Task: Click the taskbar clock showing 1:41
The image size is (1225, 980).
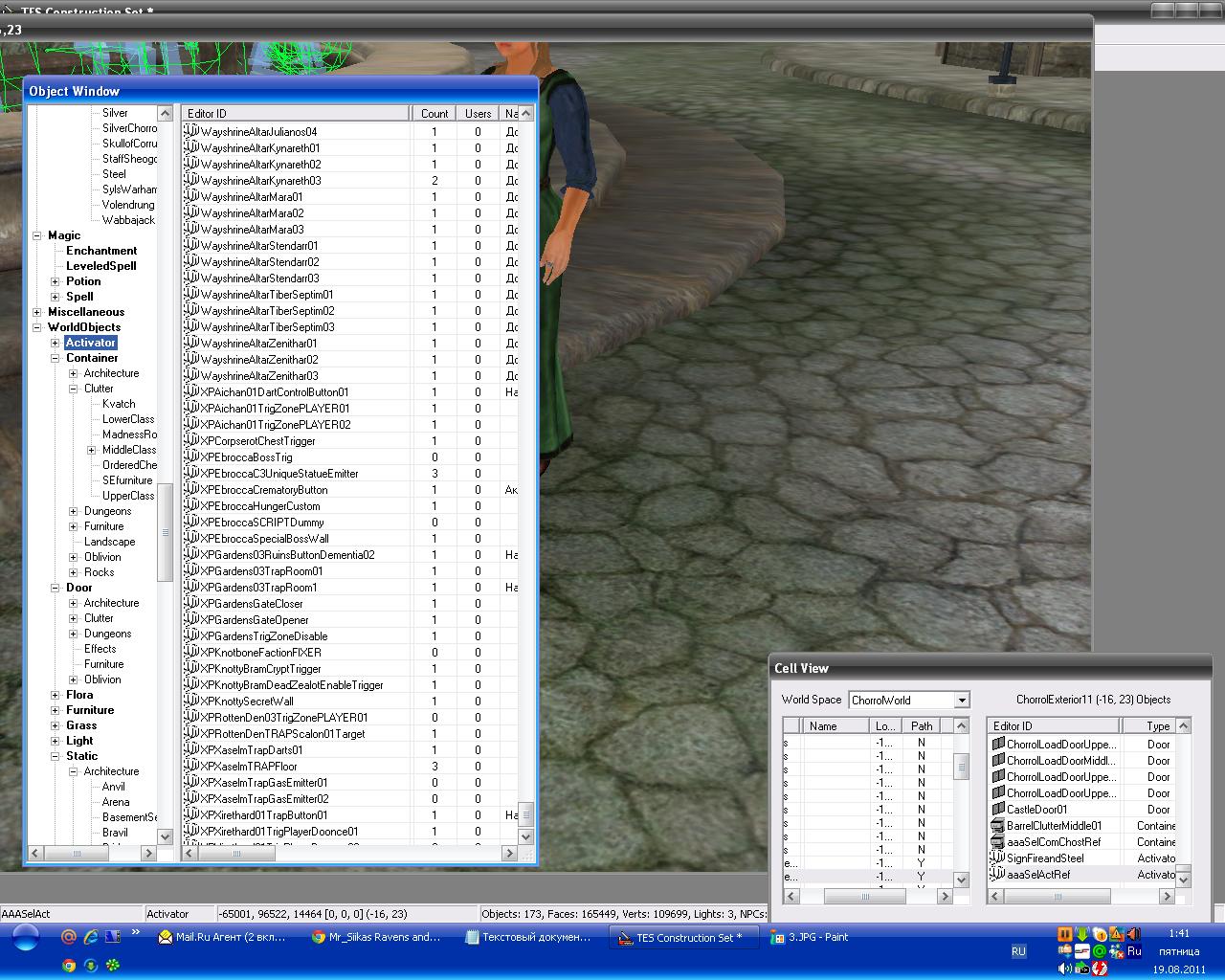Action: click(1179, 933)
